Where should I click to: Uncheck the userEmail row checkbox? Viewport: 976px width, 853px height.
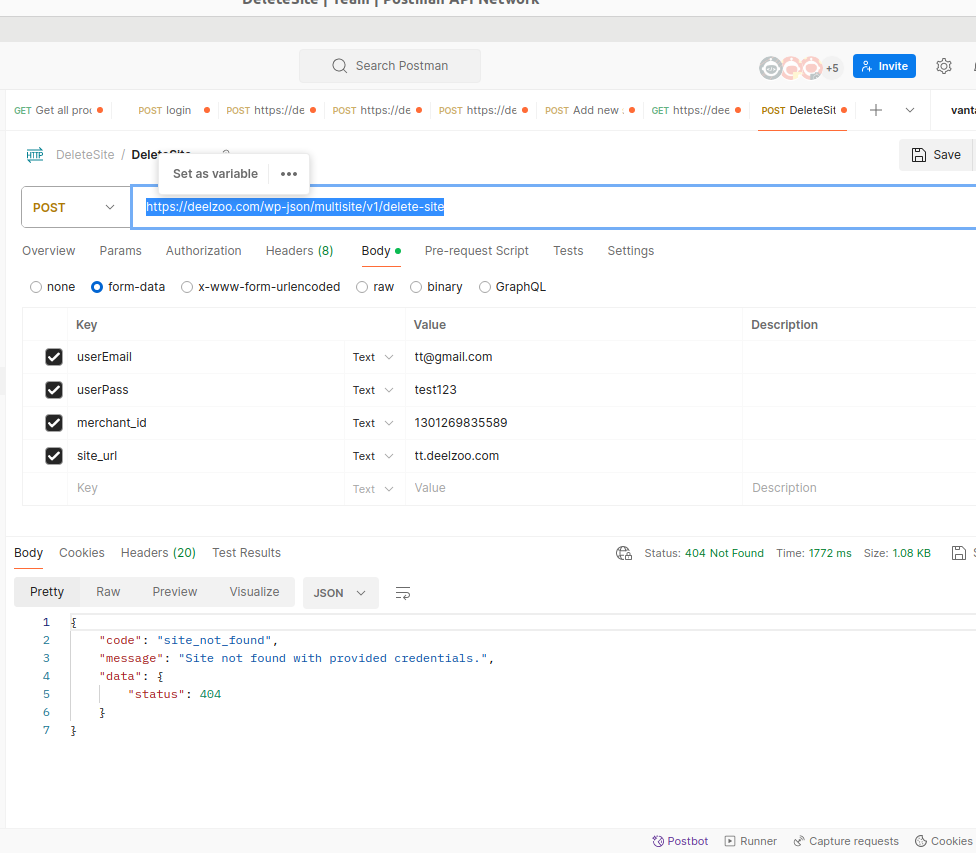click(54, 357)
